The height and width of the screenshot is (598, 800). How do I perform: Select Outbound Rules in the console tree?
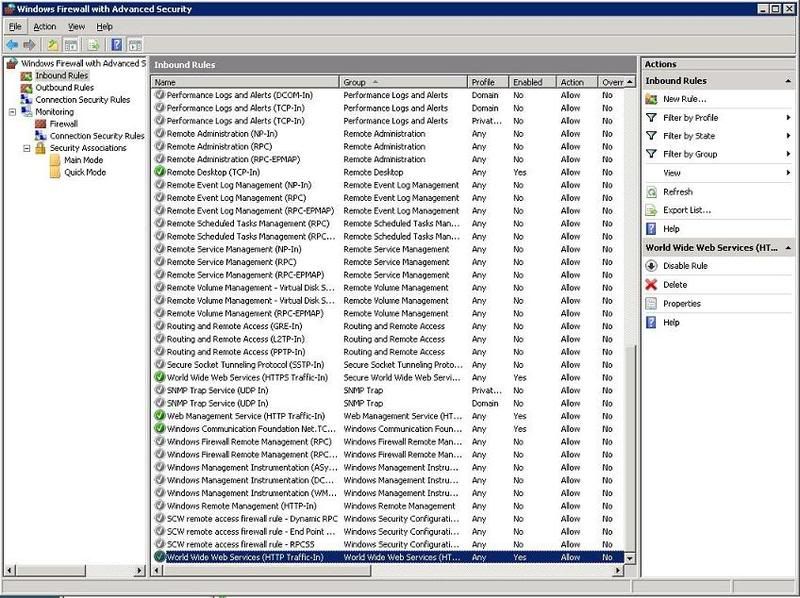tap(64, 88)
